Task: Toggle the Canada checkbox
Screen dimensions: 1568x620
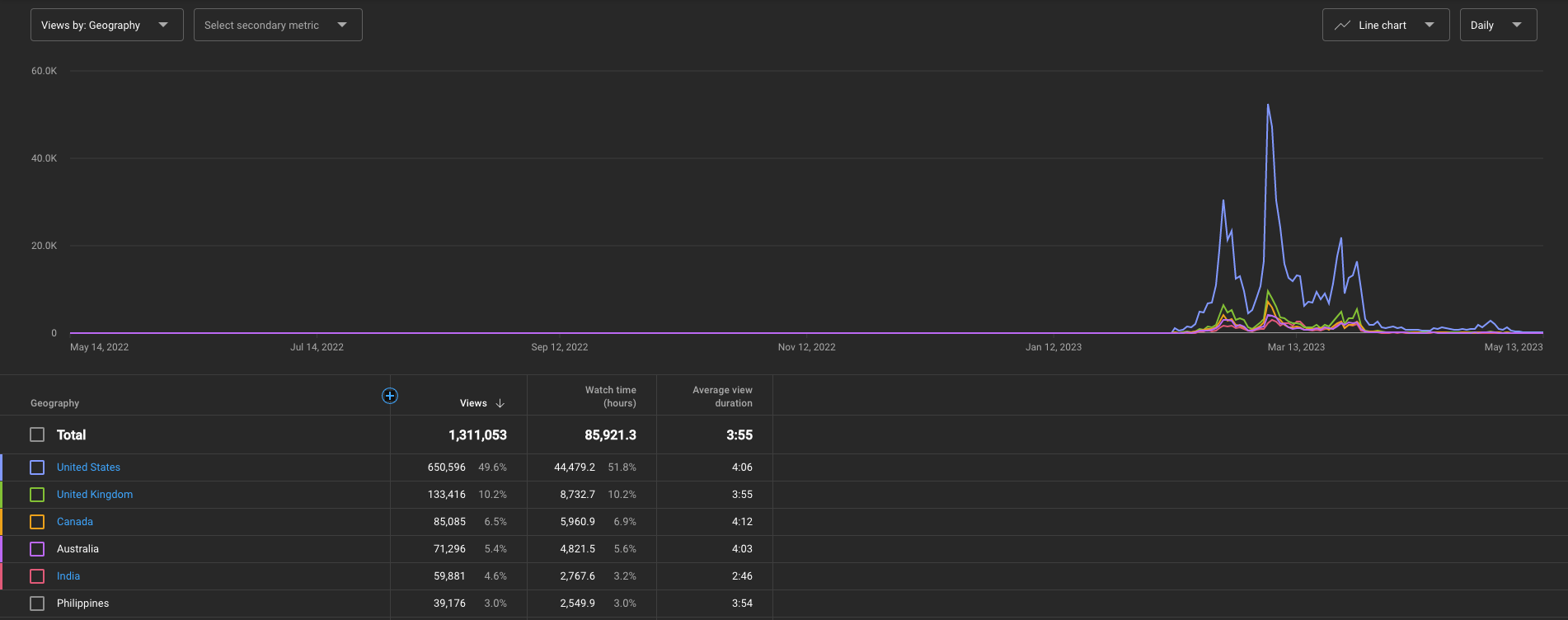Action: (37, 522)
